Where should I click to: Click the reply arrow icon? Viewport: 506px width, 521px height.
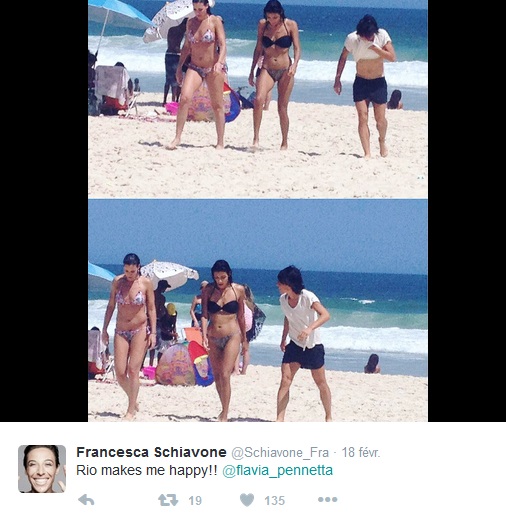86,500
